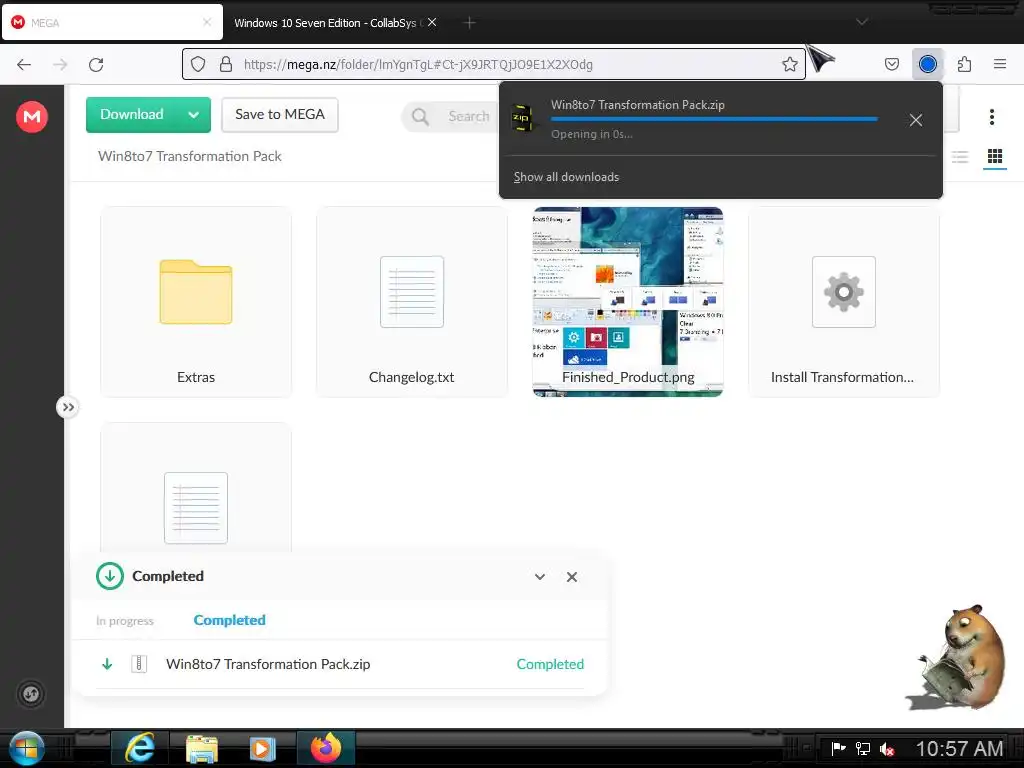Switch to the MEGA browser tab
The width and height of the screenshot is (1024, 768).
(x=112, y=22)
